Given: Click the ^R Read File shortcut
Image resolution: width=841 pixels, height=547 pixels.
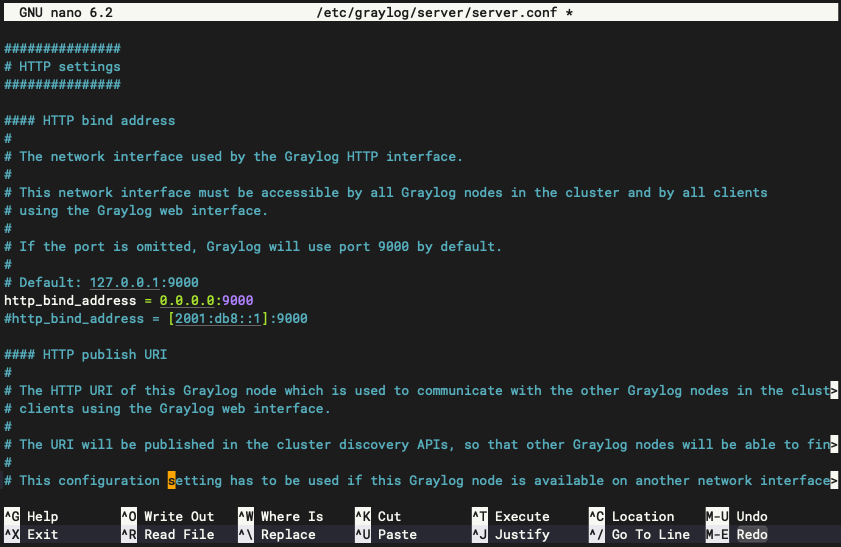Looking at the screenshot, I should [x=168, y=535].
